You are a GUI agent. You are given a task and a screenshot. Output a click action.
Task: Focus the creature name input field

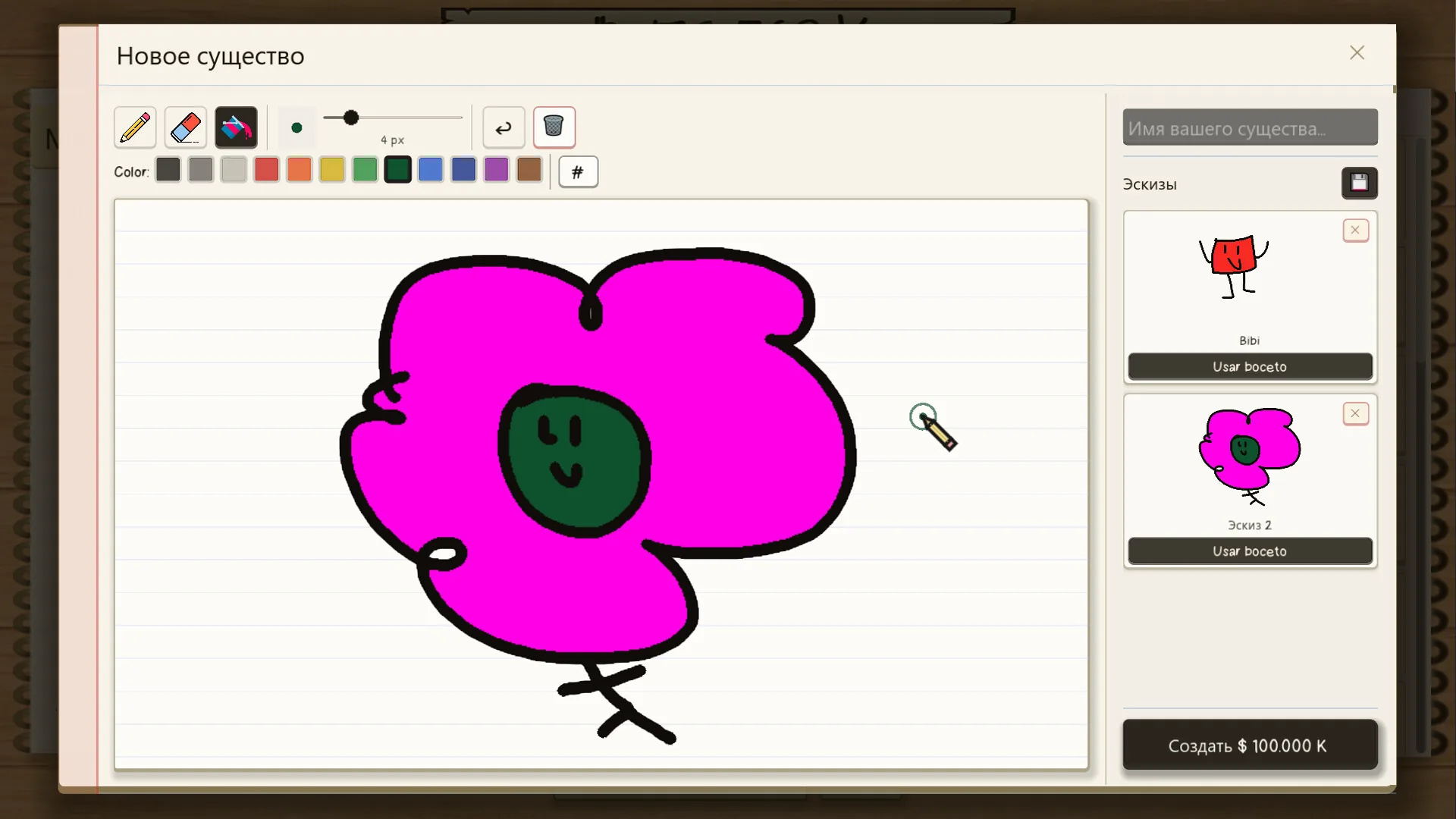tap(1250, 127)
